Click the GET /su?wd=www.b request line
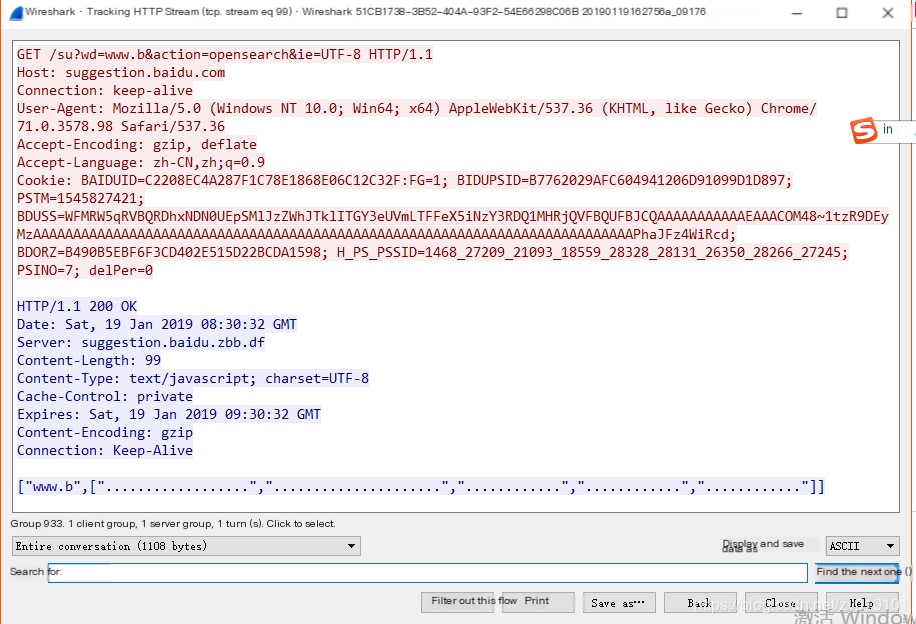 225,54
